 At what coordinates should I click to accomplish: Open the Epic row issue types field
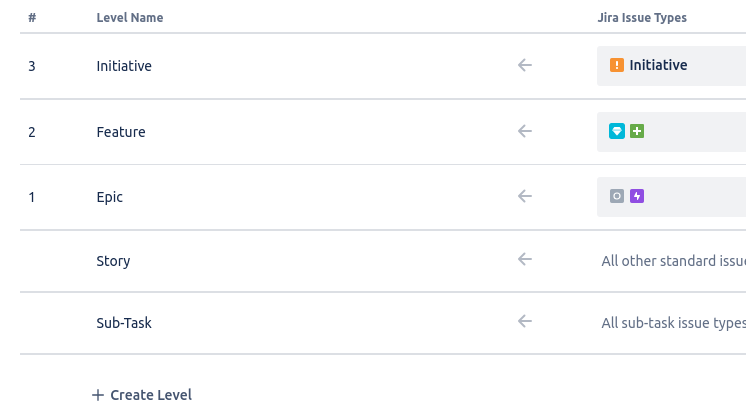(x=671, y=197)
